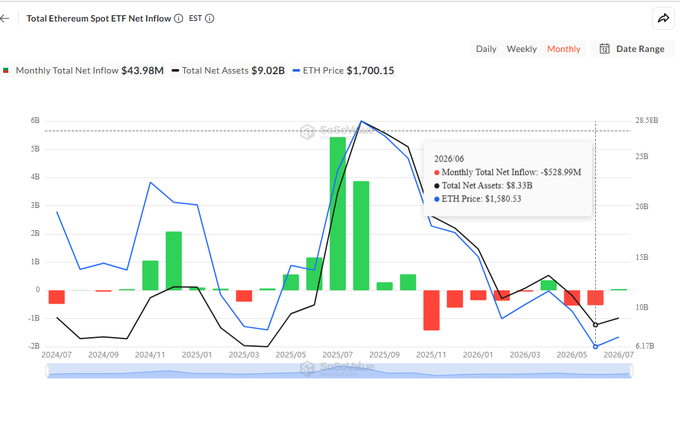Screen dimensions: 680x431
Task: Click the 2026/01 x-axis label
Action: click(478, 355)
